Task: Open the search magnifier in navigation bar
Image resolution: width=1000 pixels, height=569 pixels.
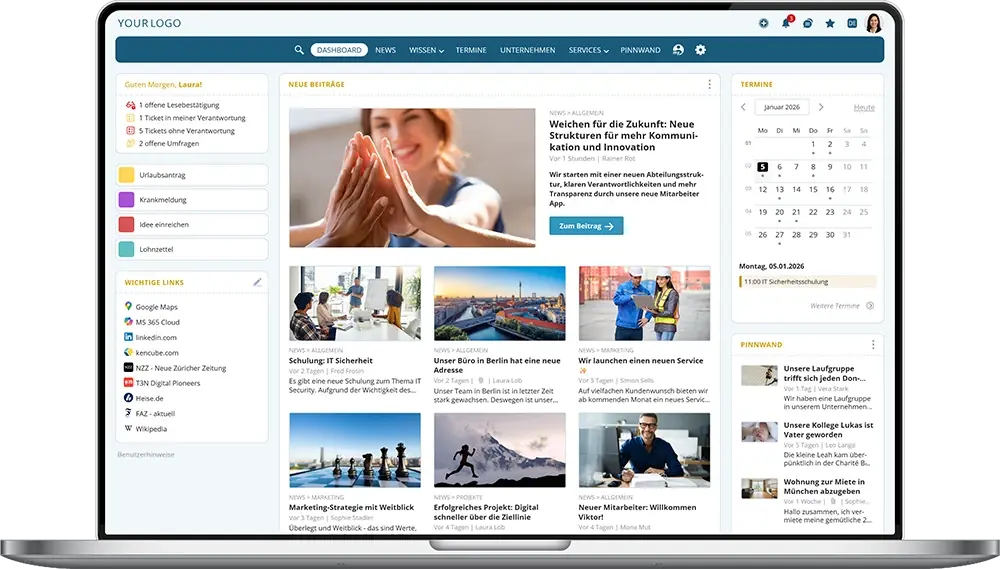Action: click(x=298, y=50)
